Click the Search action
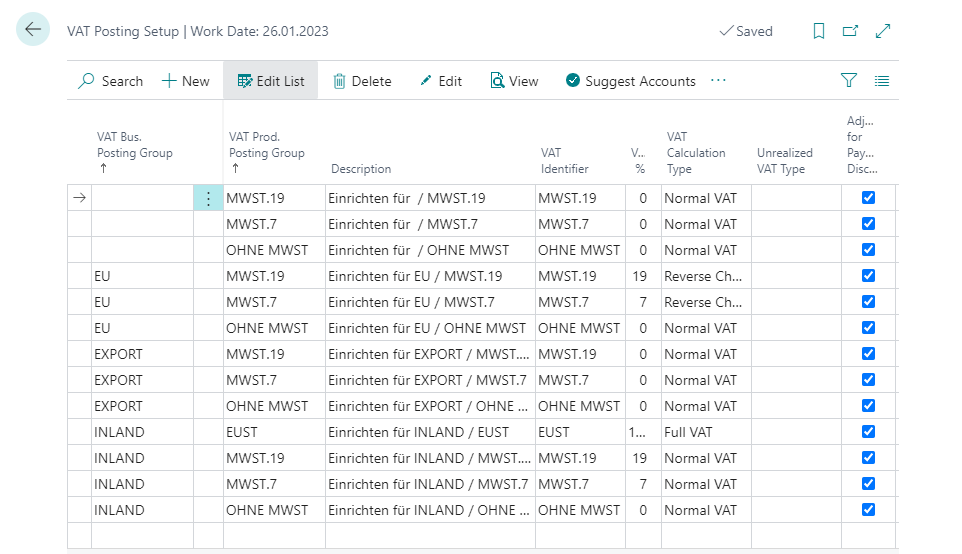This screenshot has height=554, width=962. coord(110,81)
